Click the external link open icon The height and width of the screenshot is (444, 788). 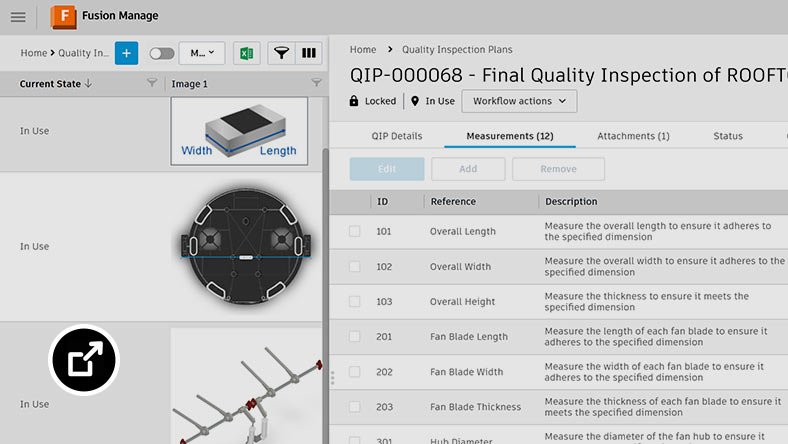coord(83,359)
